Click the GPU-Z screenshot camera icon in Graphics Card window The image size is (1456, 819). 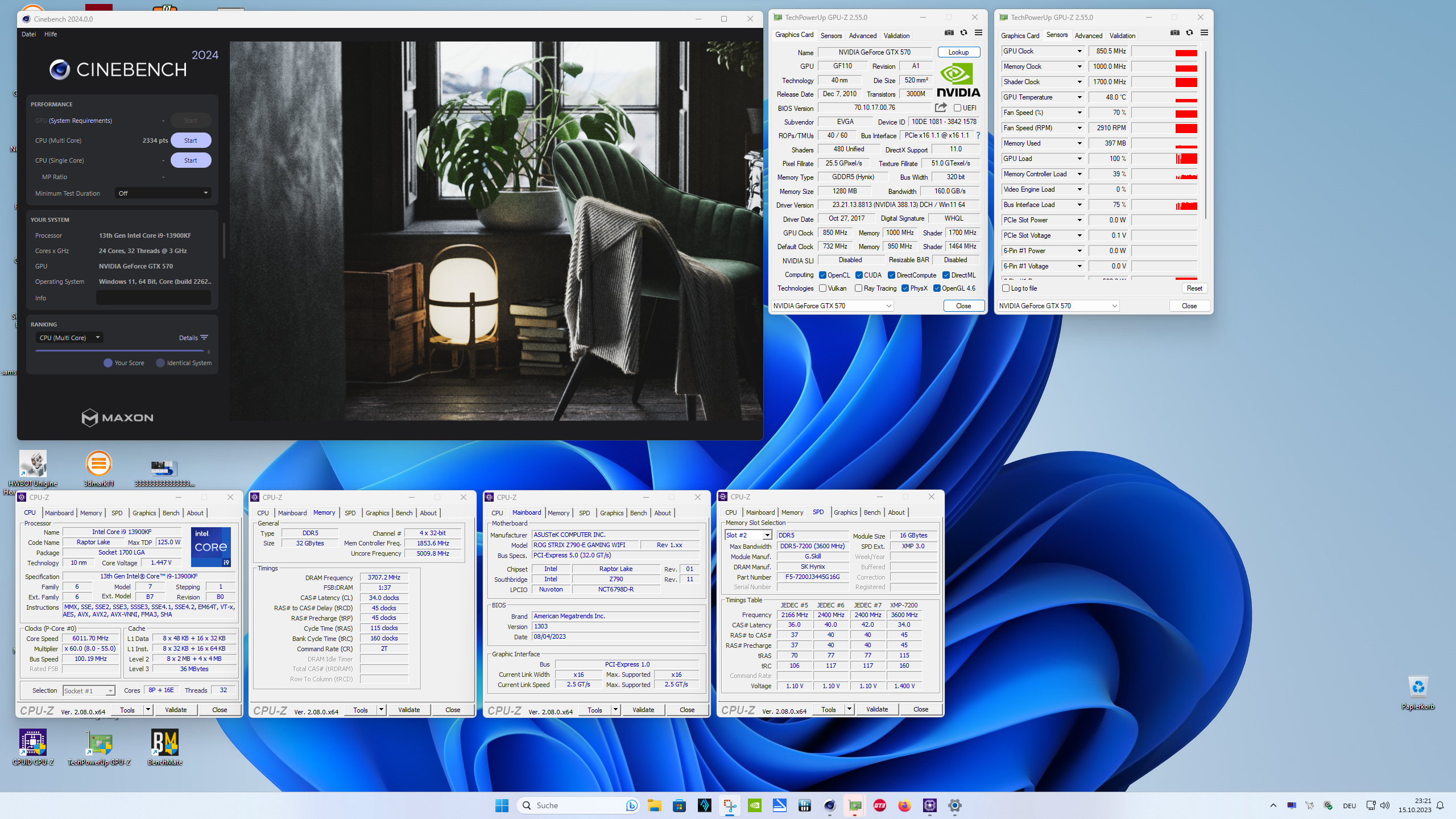pos(949,33)
